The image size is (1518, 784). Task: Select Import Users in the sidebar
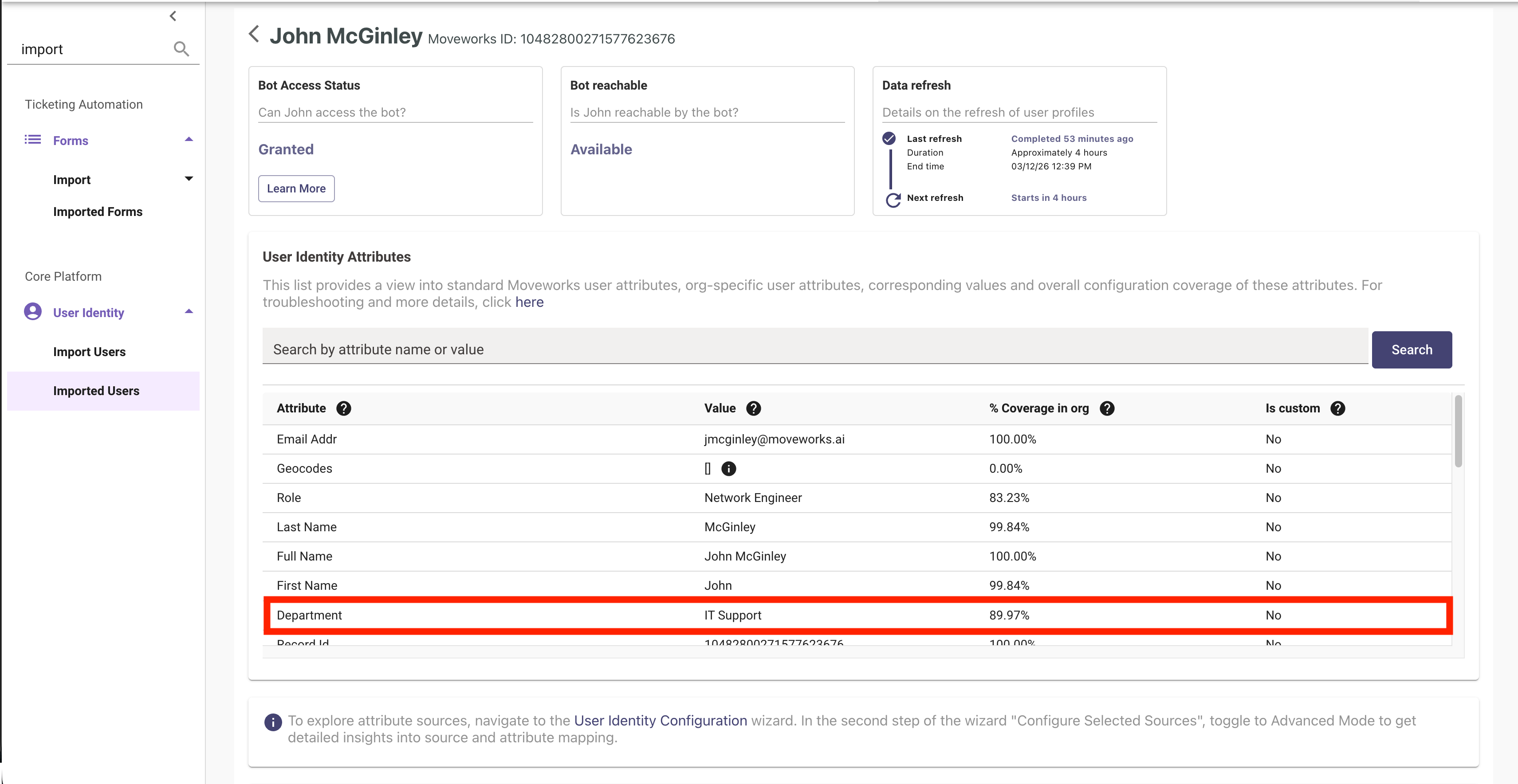click(89, 352)
